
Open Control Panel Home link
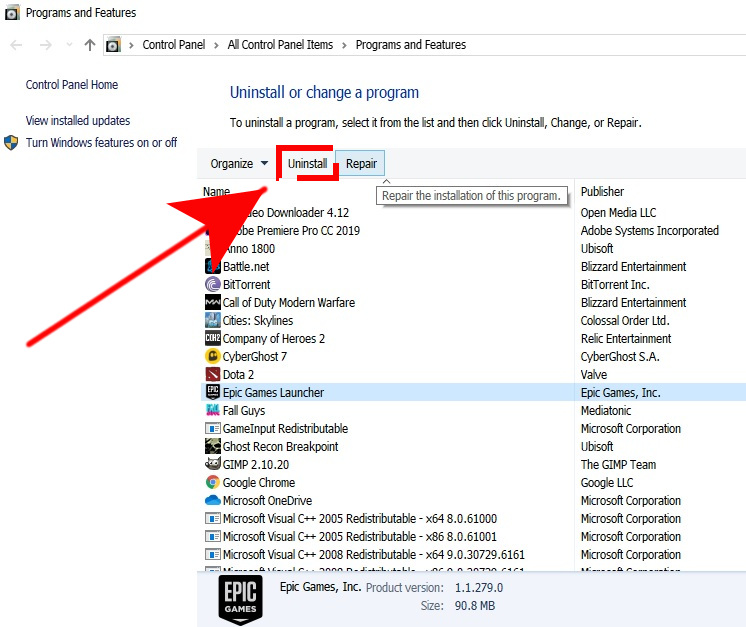coord(72,85)
